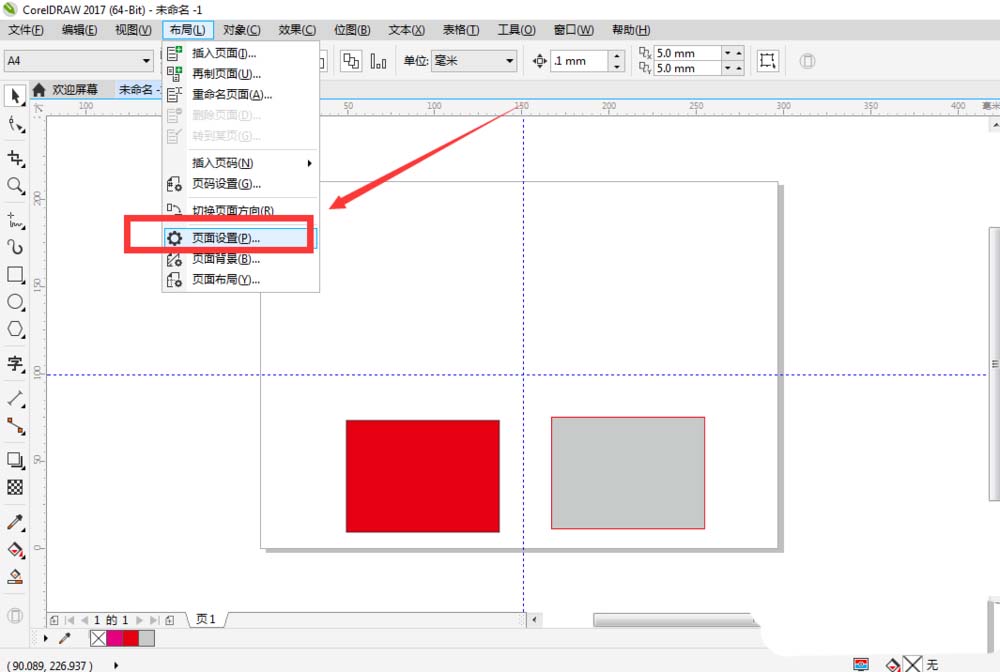Select the Rectangle tool
Screen dimensions: 1000x672
pos(15,275)
